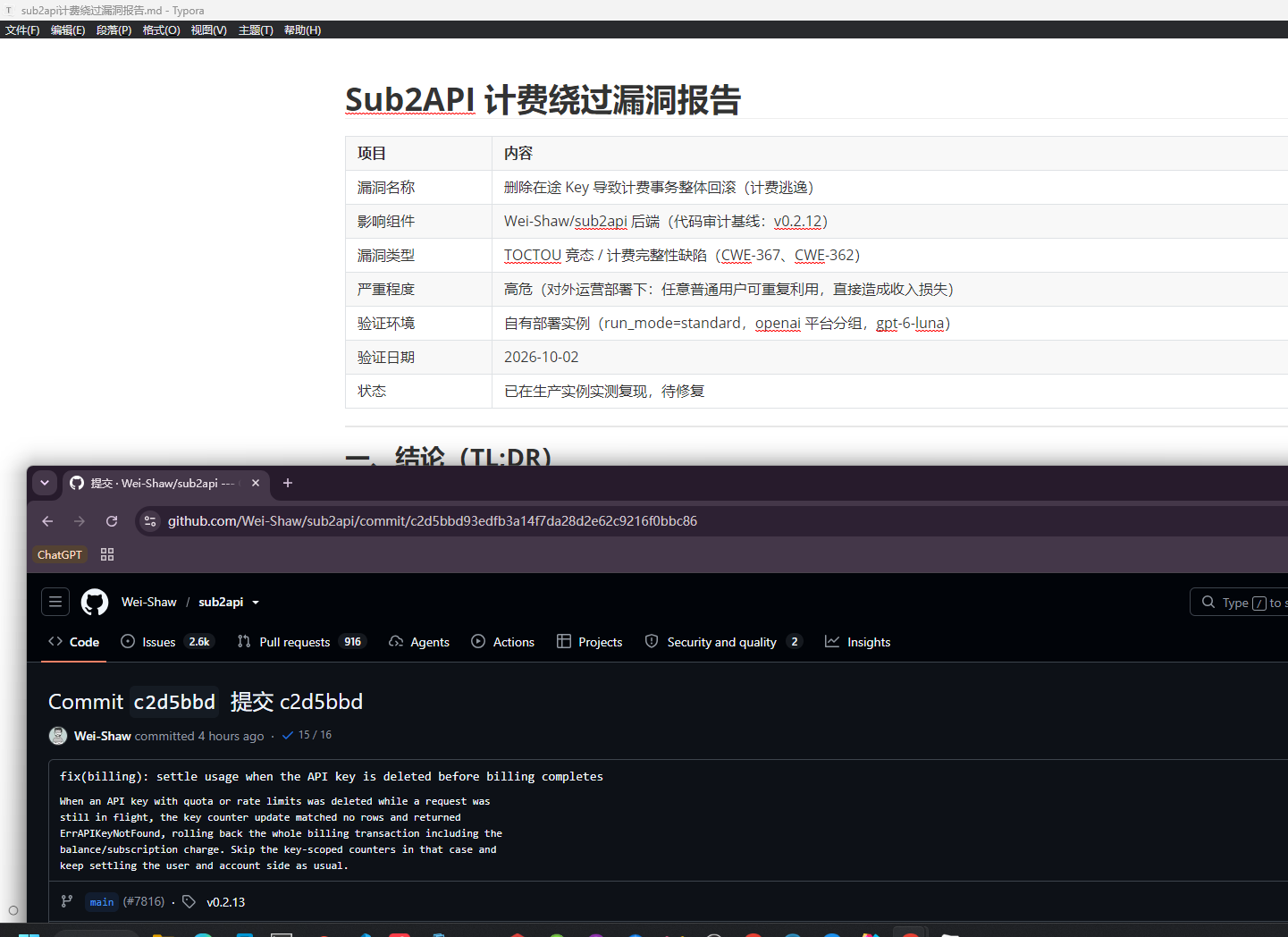The width and height of the screenshot is (1288, 937).
Task: Open the Agents tab
Action: (x=419, y=642)
